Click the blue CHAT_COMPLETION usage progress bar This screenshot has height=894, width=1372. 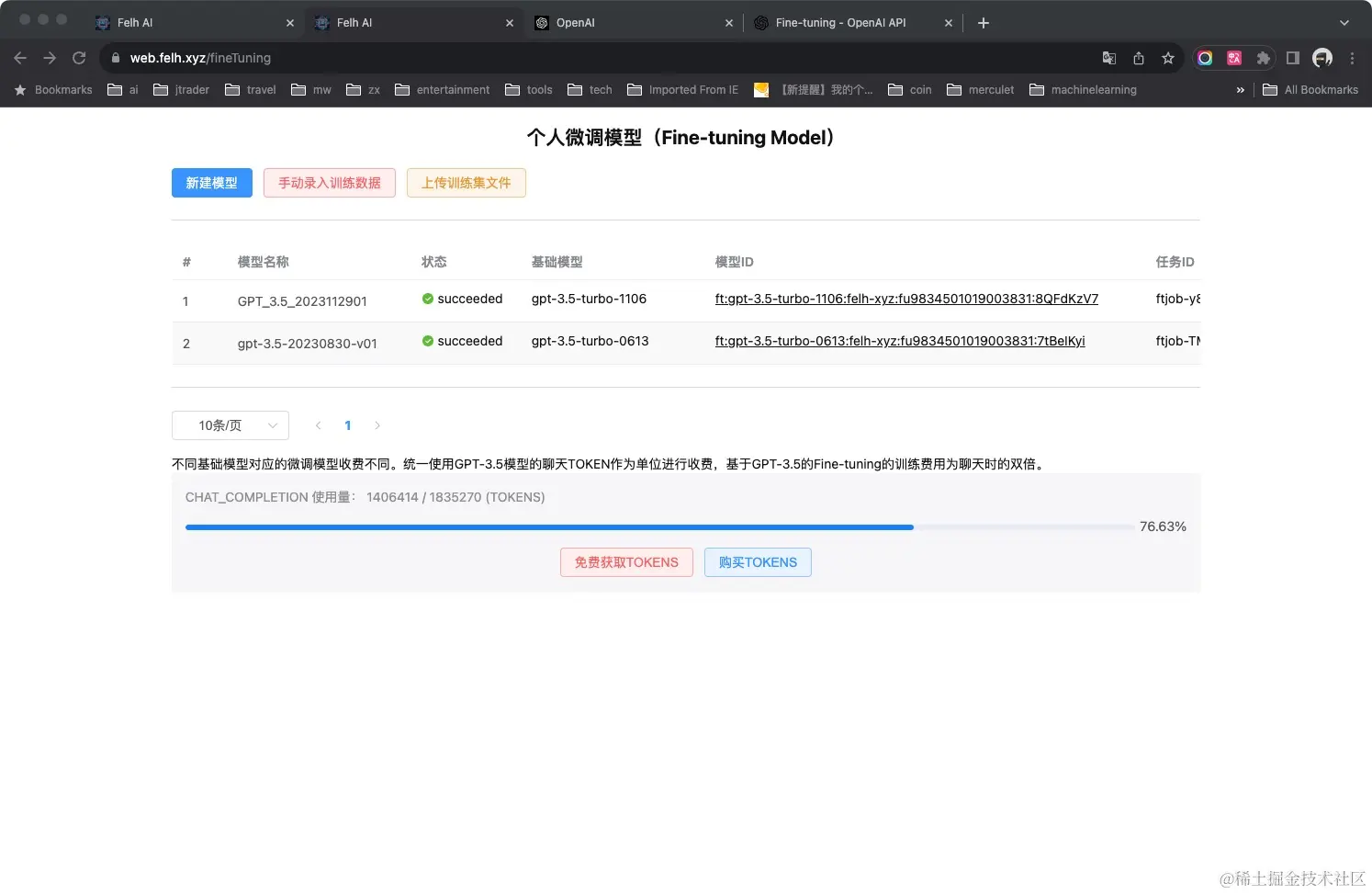coord(549,526)
